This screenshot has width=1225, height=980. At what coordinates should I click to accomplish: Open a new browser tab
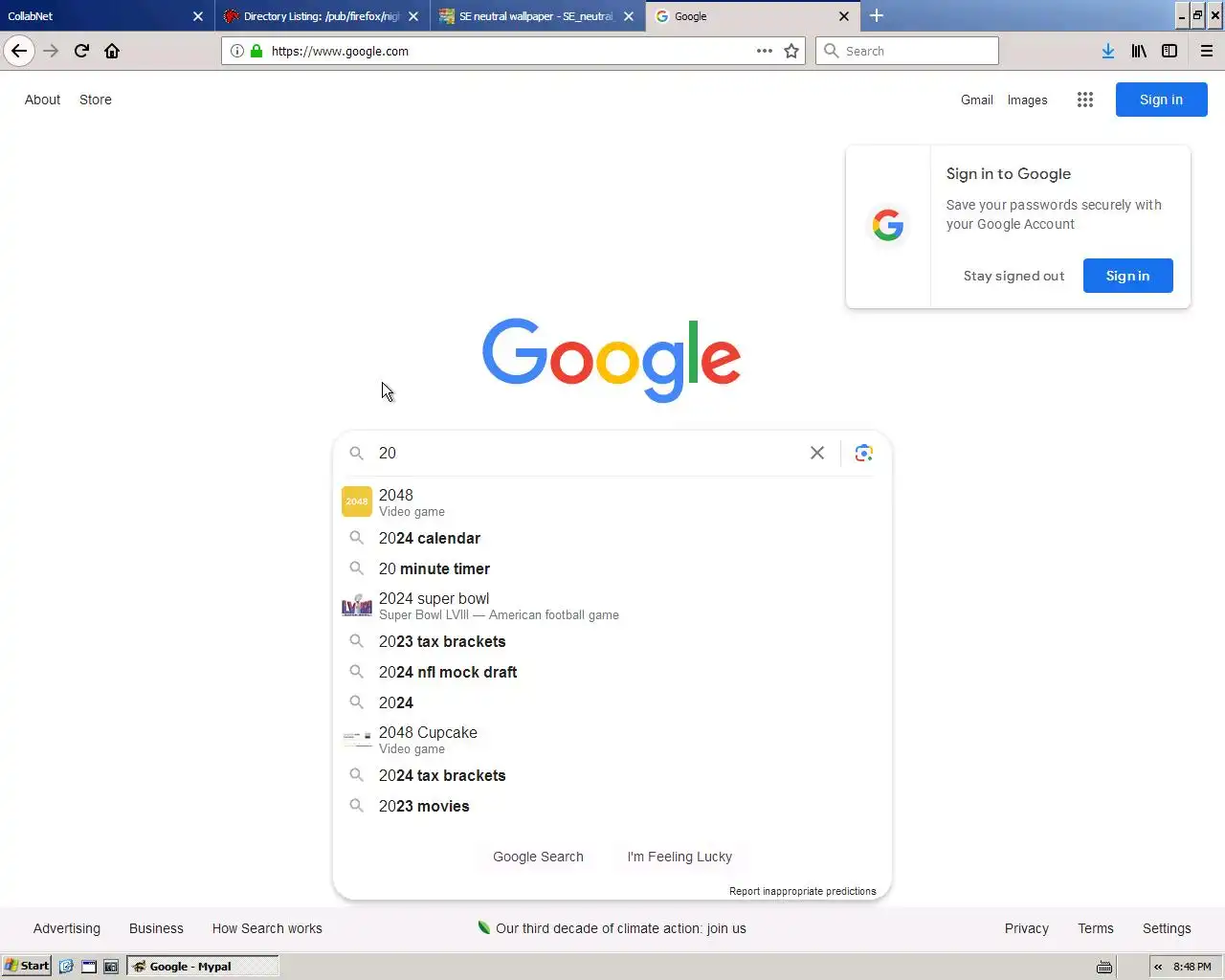(877, 15)
